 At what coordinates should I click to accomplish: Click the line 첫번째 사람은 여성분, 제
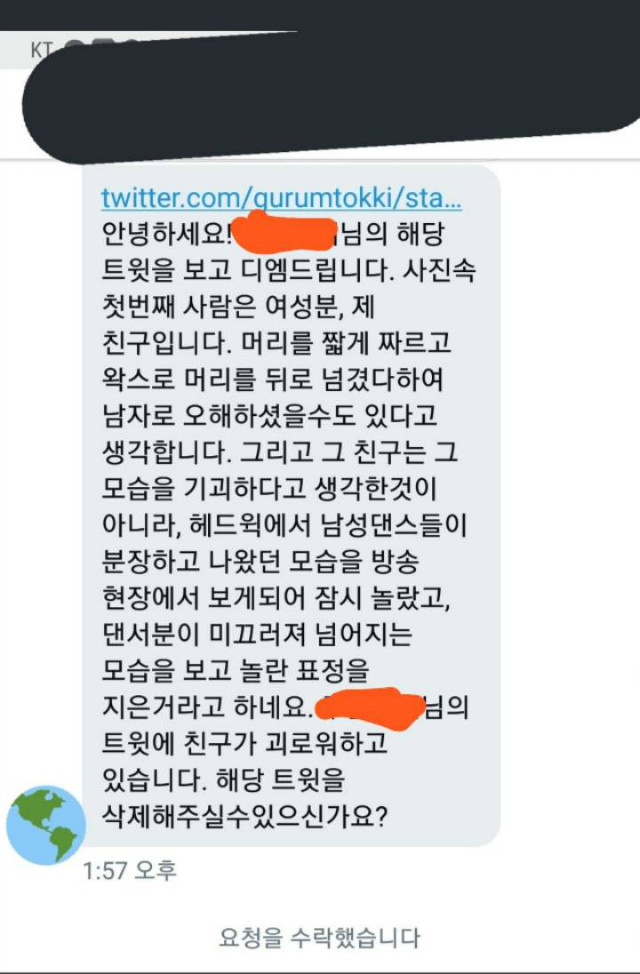[x=238, y=306]
